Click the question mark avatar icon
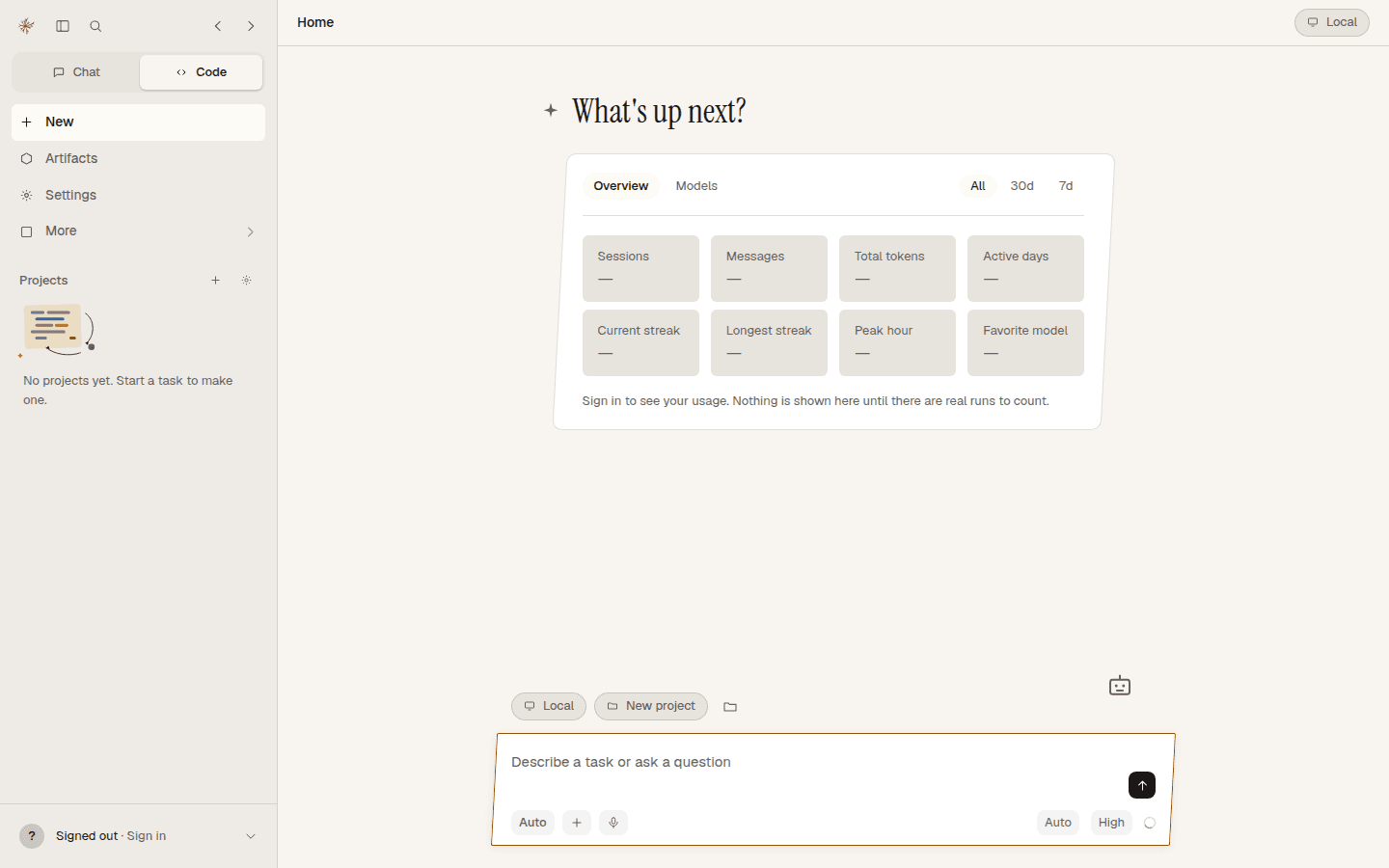The width and height of the screenshot is (1389, 868). (x=32, y=836)
